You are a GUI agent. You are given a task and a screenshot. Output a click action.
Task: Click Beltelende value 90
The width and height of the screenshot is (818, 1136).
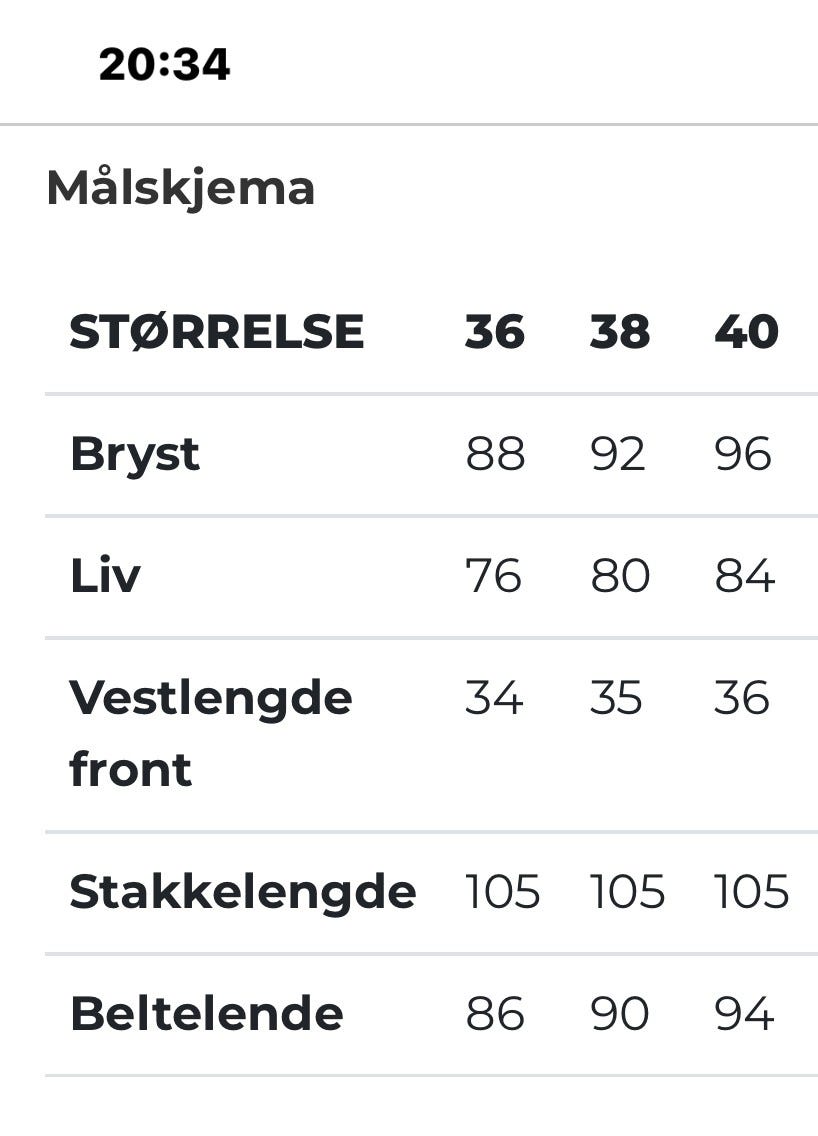click(x=619, y=1013)
